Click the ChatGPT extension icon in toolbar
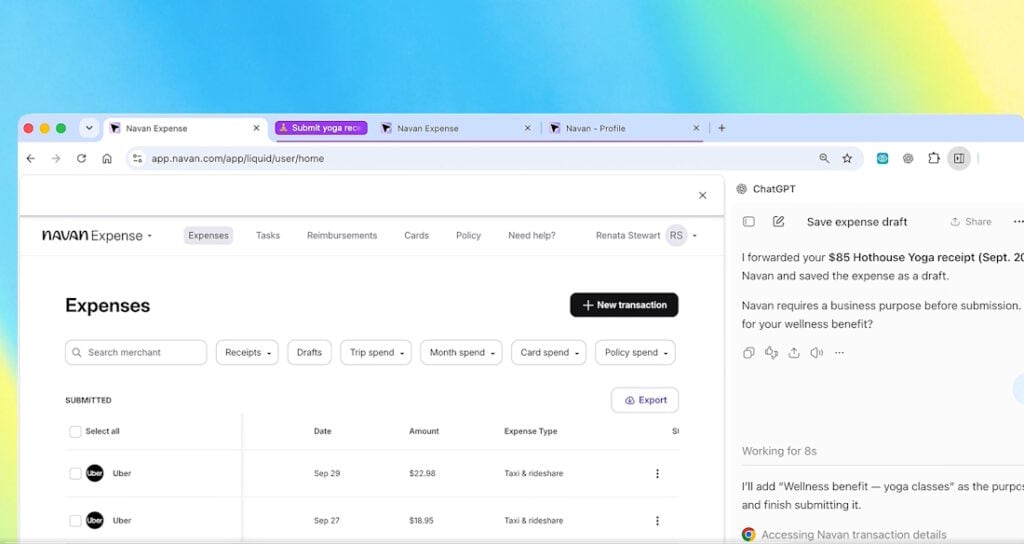Image resolution: width=1024 pixels, height=544 pixels. coord(908,158)
